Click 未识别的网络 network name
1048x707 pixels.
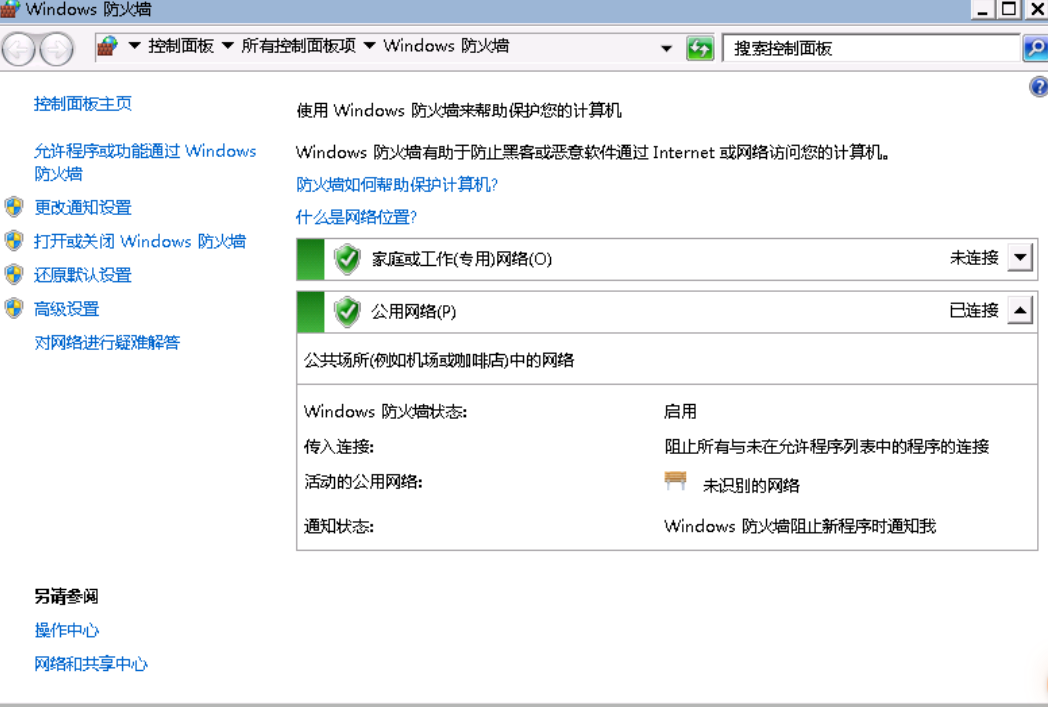point(751,486)
